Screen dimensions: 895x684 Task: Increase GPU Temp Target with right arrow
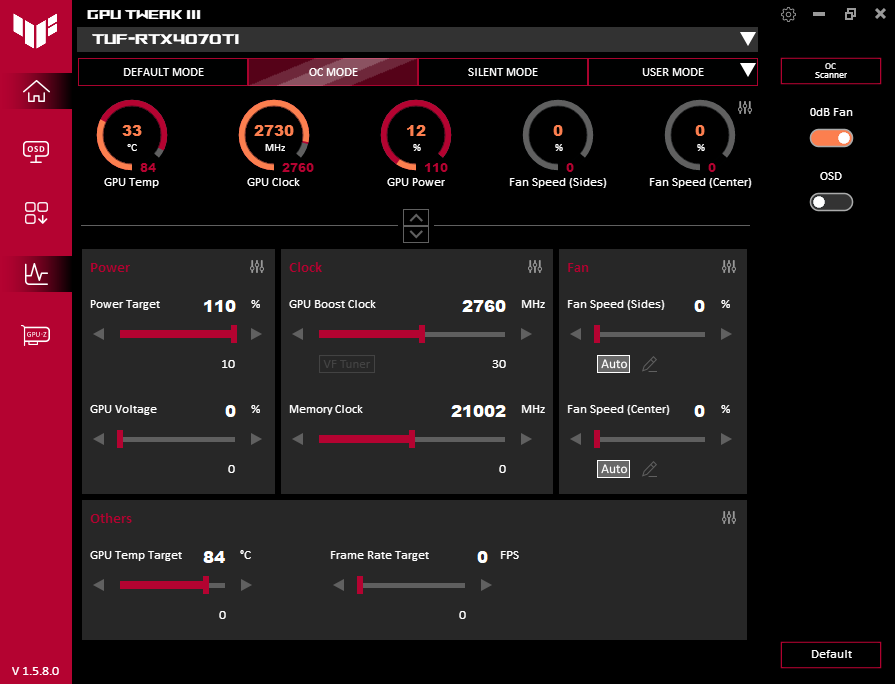coord(246,585)
